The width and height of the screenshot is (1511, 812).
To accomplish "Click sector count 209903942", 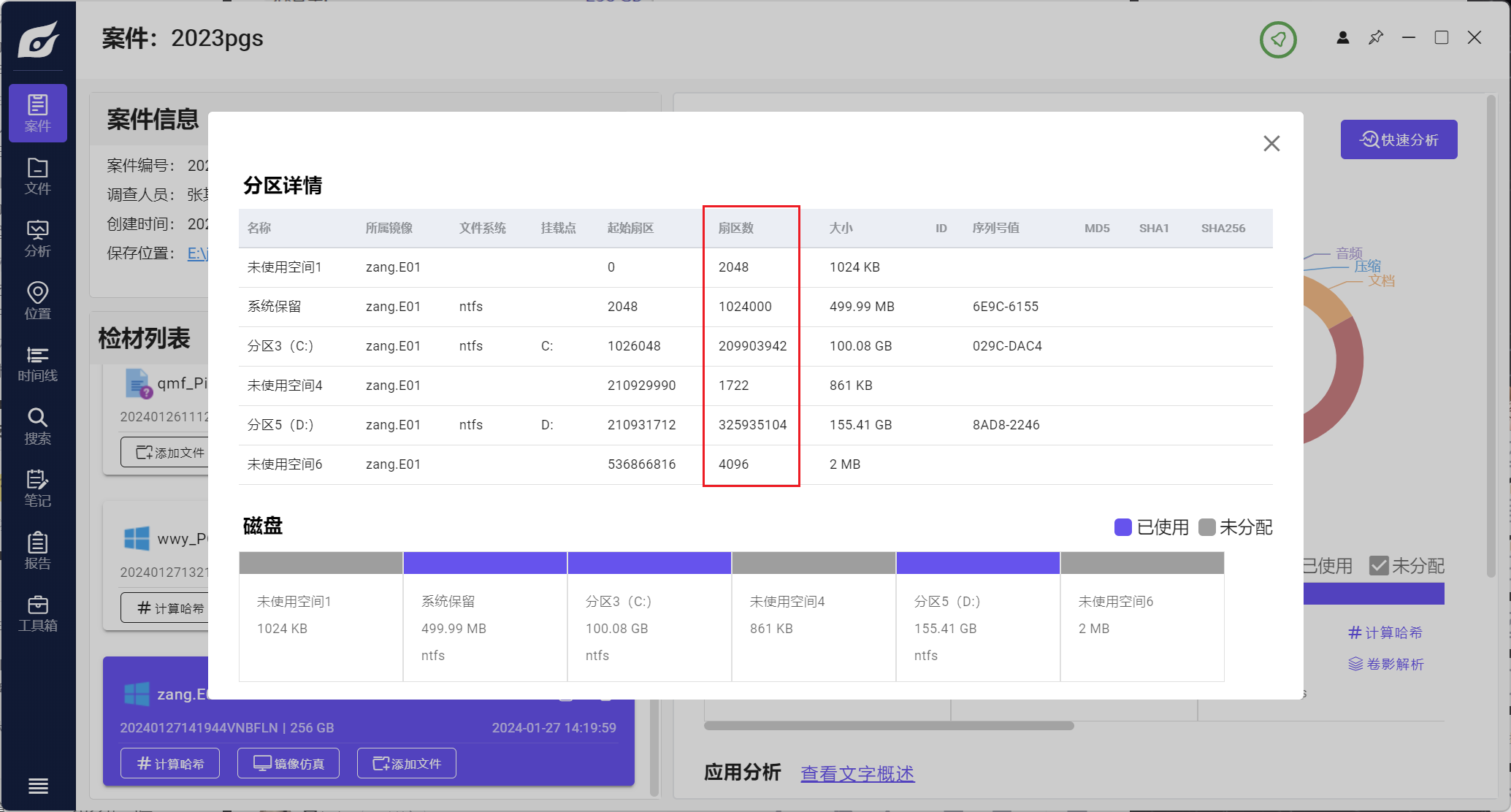I will tap(752, 346).
